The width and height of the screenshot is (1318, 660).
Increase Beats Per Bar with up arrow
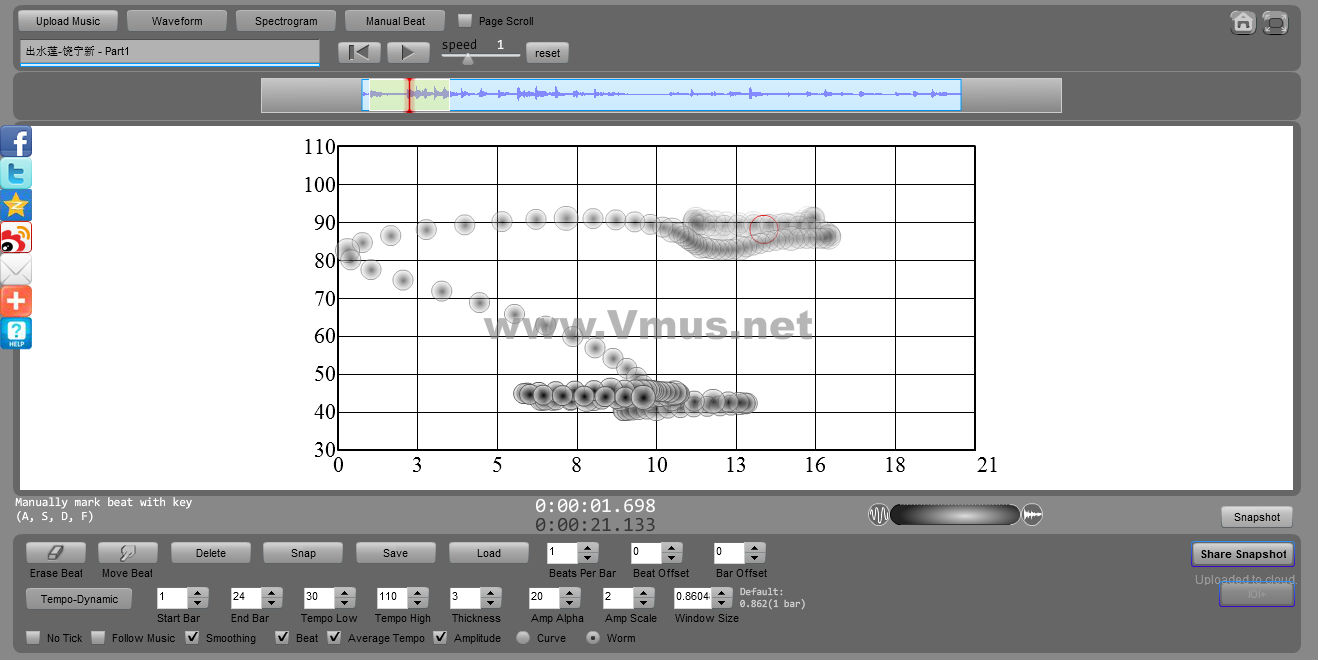tap(588, 547)
